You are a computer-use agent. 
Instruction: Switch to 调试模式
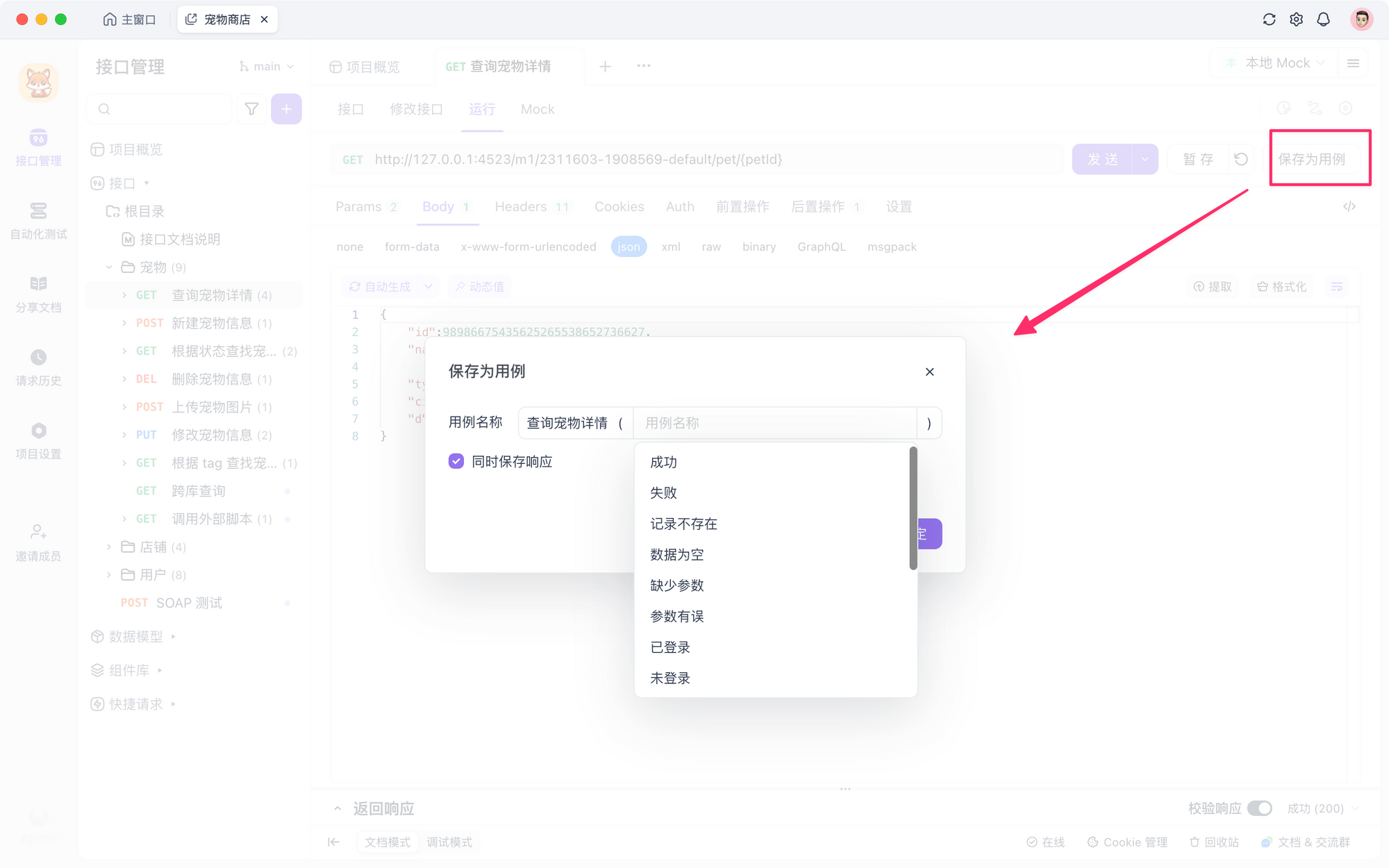pos(449,842)
